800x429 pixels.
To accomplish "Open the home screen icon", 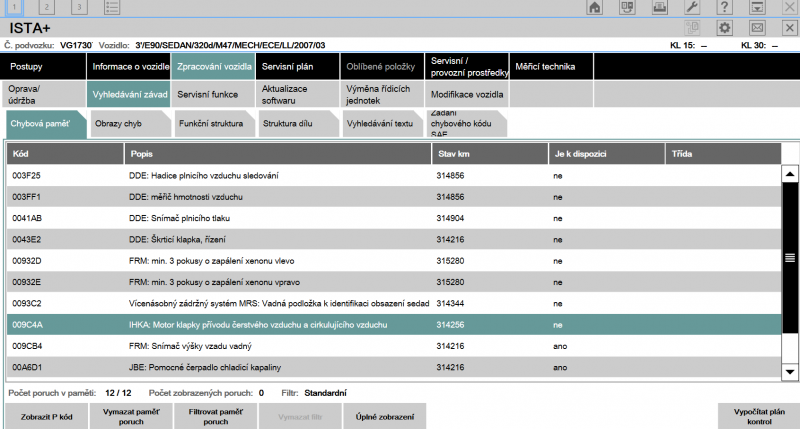I will tap(594, 7).
